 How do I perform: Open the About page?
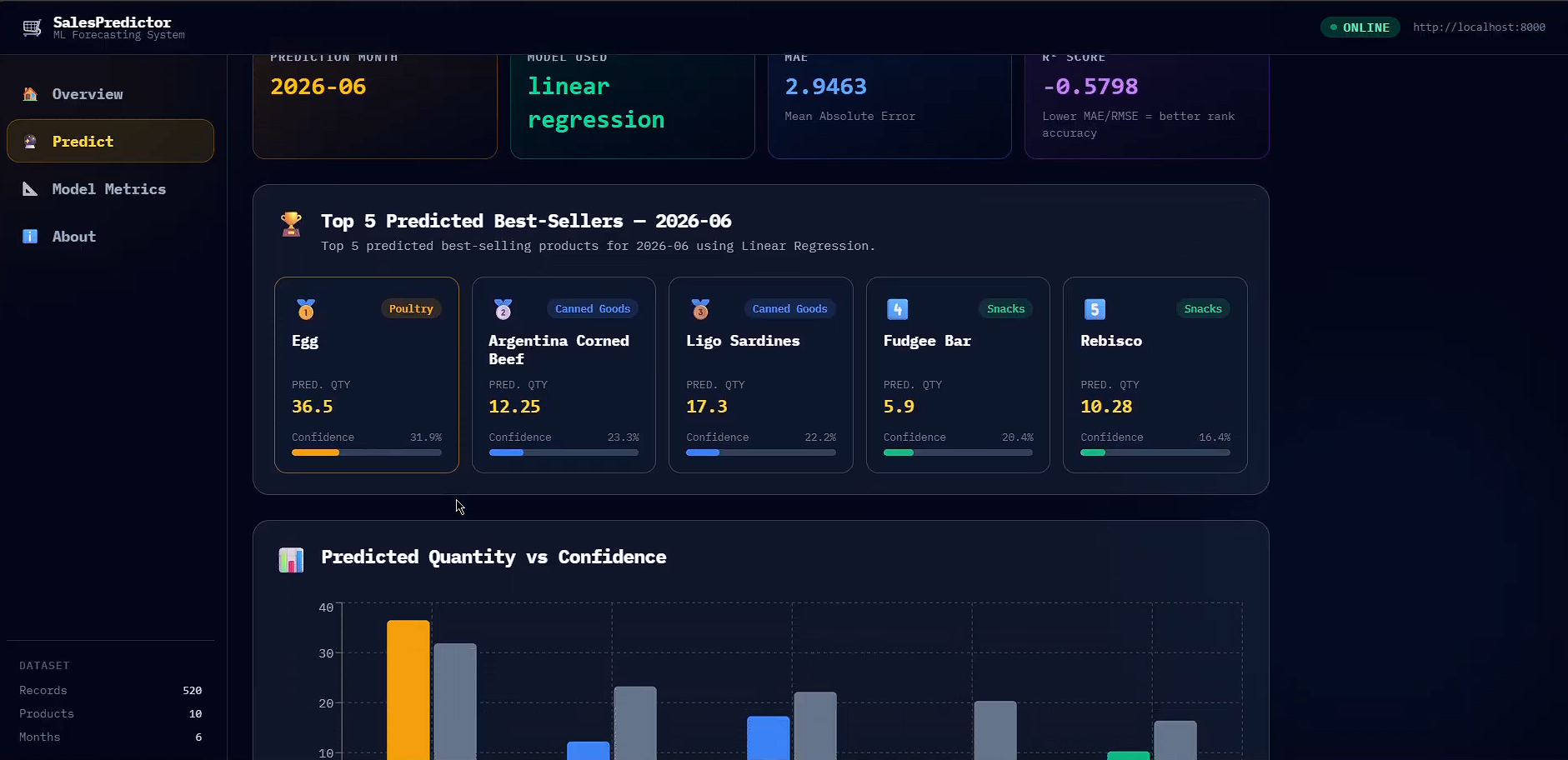click(x=110, y=237)
